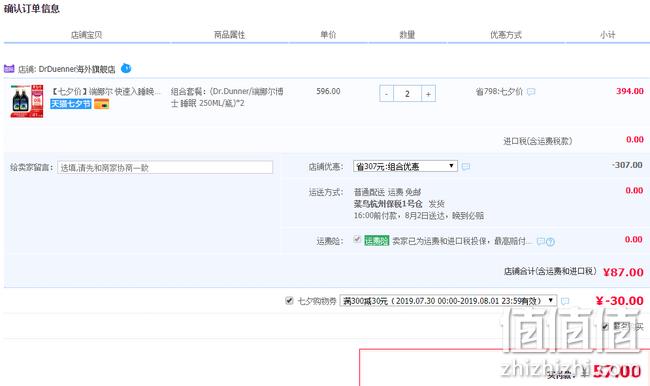The width and height of the screenshot is (650, 386).
Task: Toggle the 七夕购物券 coupon checkbox
Action: tap(289, 301)
